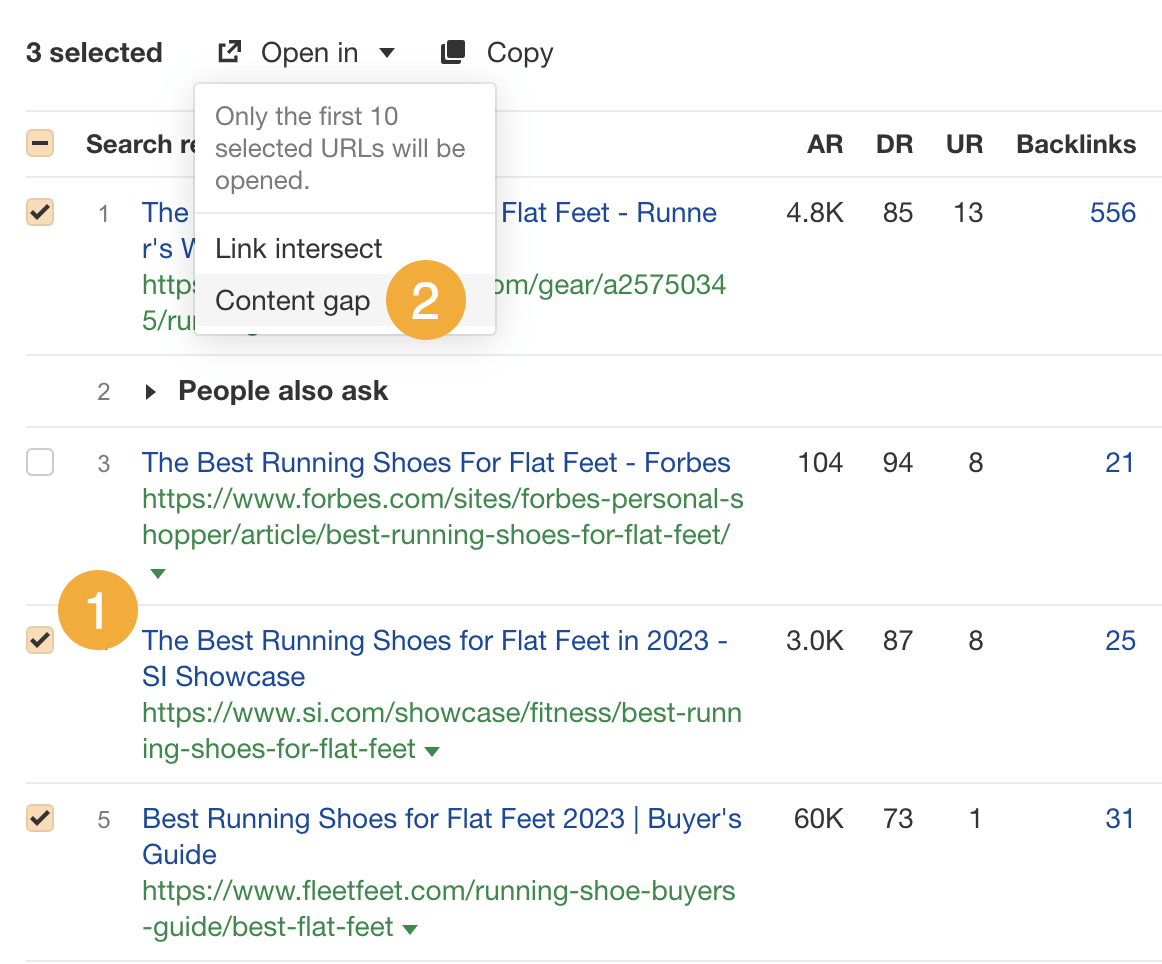
Task: Expand the "People also ask" section
Action: [x=150, y=391]
